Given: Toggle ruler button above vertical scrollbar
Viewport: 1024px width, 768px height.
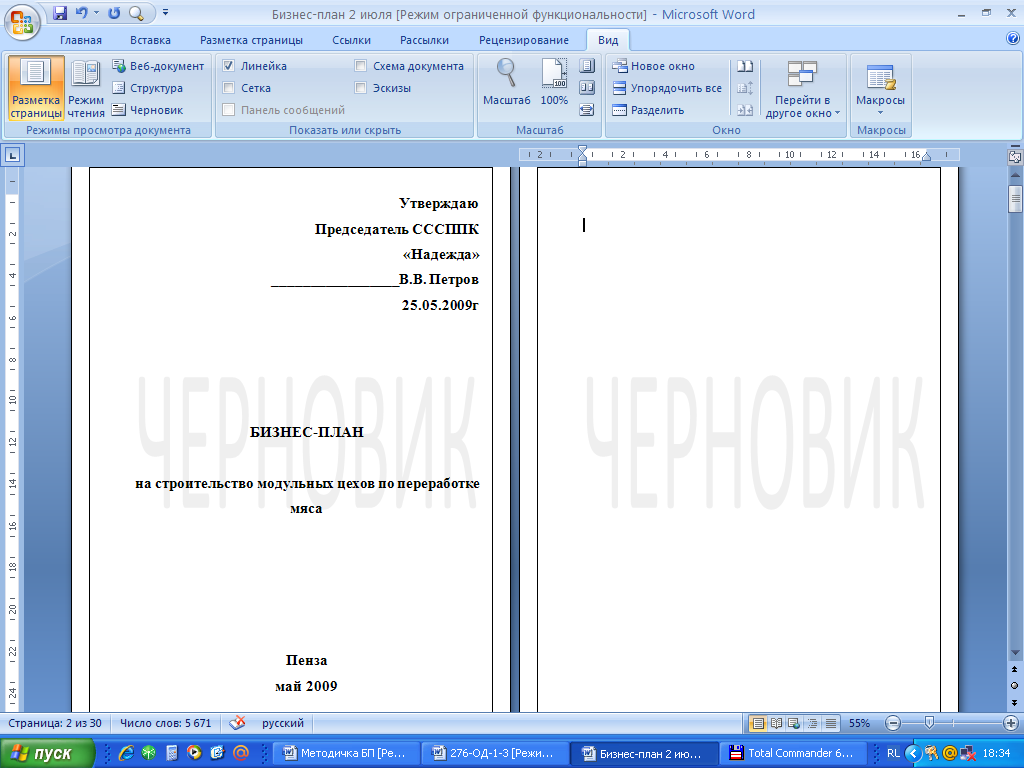Looking at the screenshot, I should (1015, 156).
